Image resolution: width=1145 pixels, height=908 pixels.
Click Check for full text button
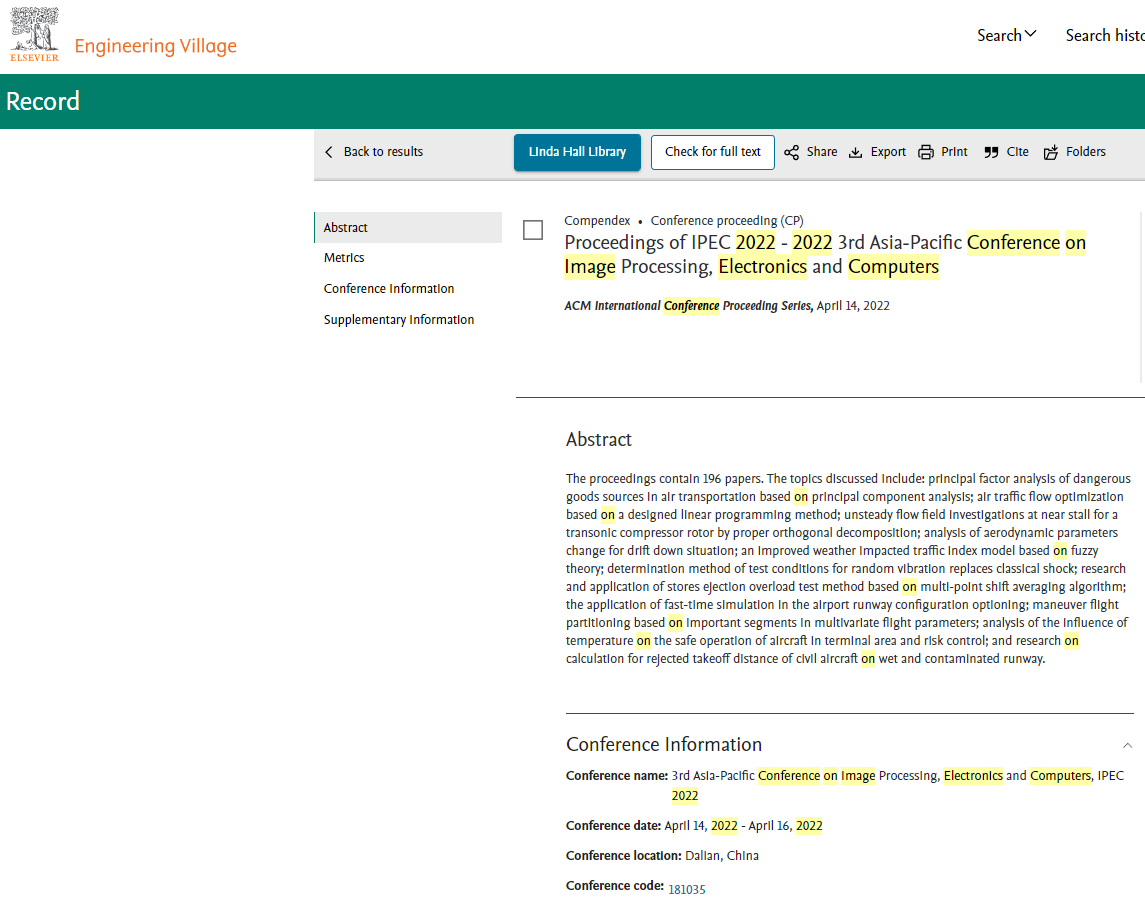(x=712, y=152)
